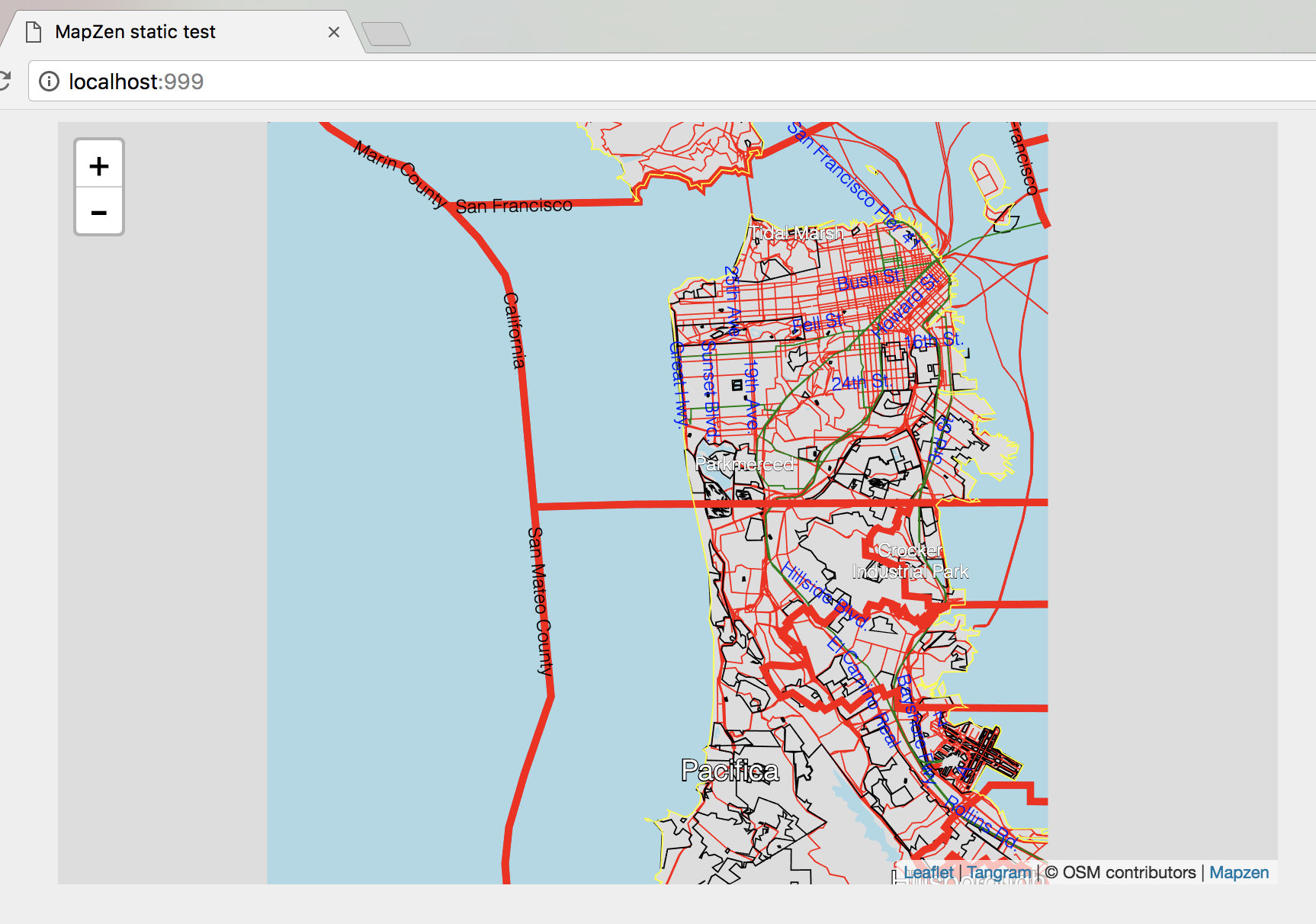Zoom in with the plus button

click(99, 164)
